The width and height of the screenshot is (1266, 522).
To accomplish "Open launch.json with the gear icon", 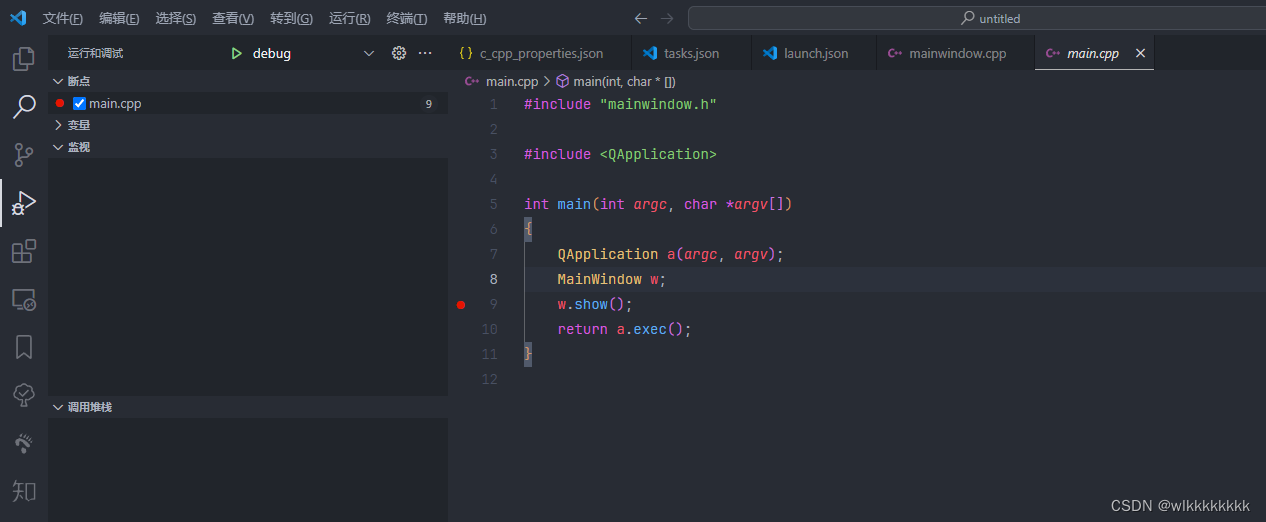I will click(x=399, y=53).
